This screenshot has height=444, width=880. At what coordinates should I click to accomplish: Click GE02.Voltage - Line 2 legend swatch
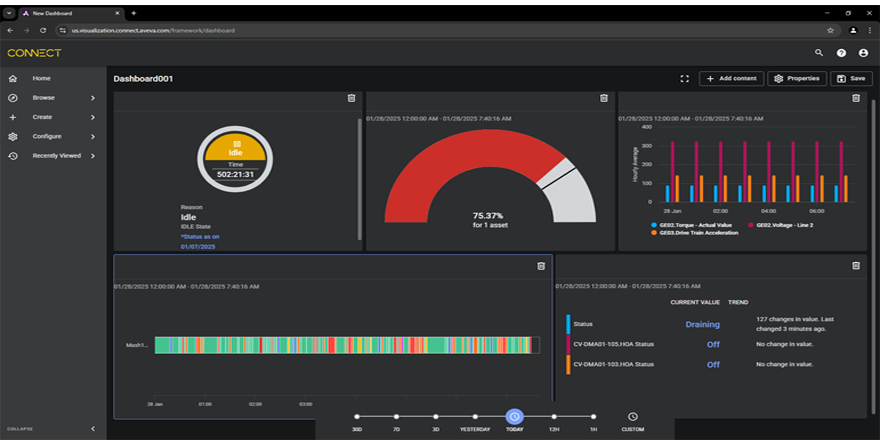point(750,225)
